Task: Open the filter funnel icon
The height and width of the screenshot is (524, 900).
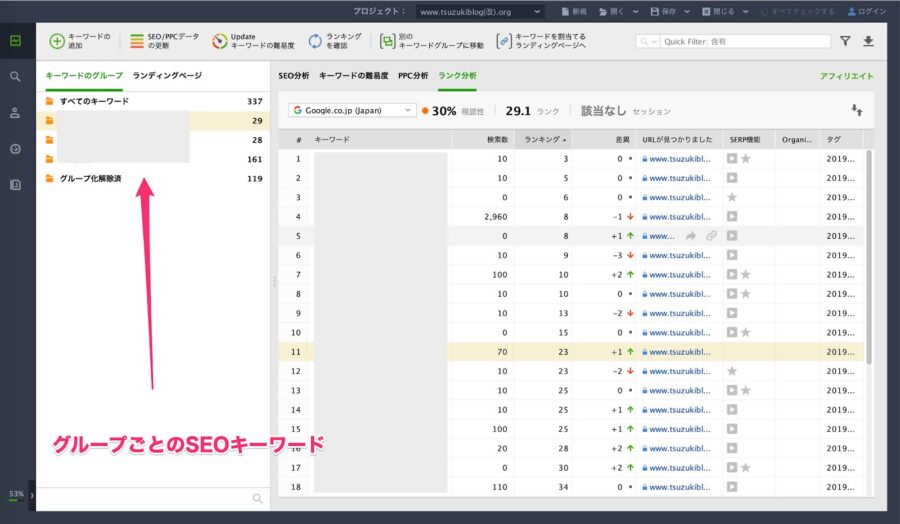Action: coord(845,41)
